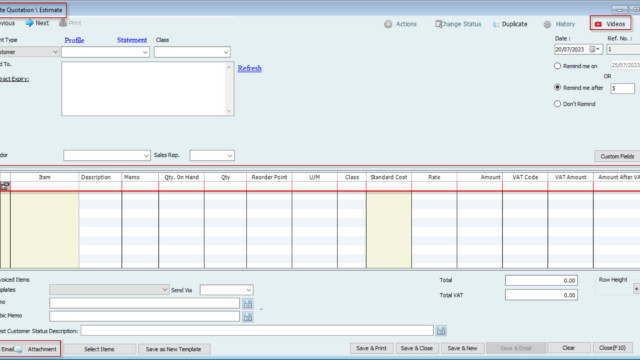
Task: Choose the Don't Remind option
Action: point(557,104)
